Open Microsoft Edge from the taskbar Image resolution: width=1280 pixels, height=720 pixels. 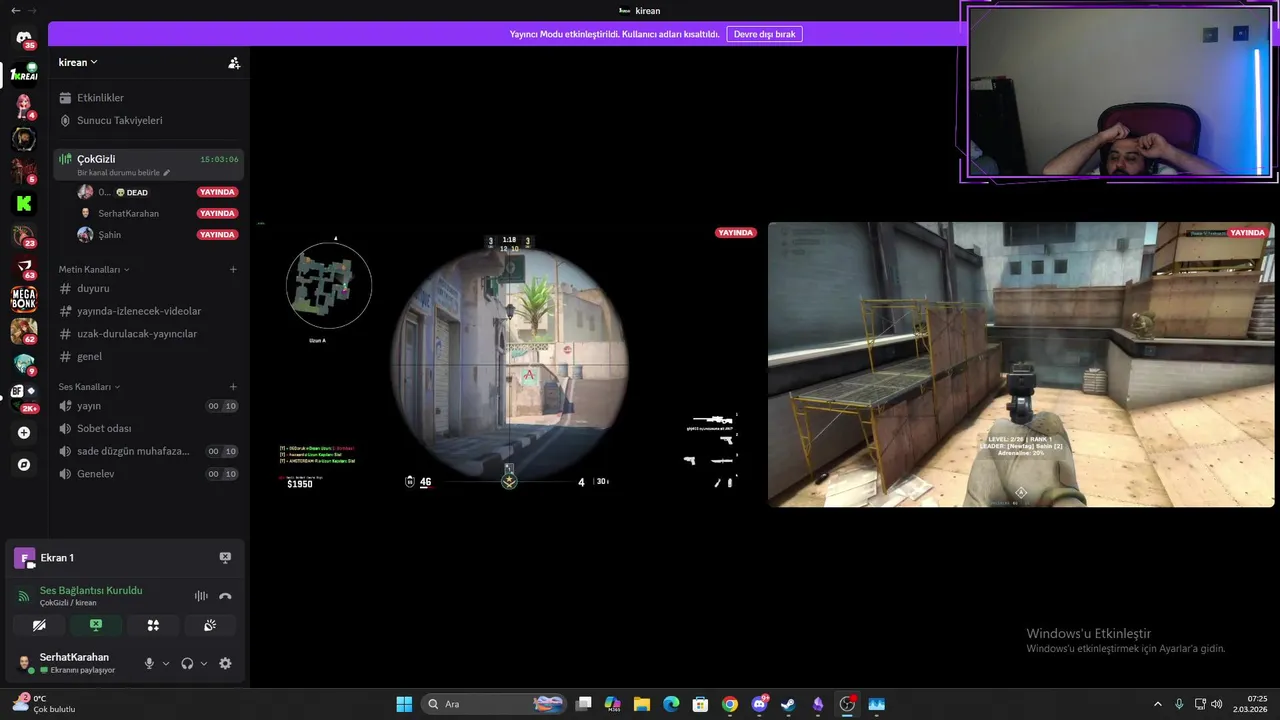(x=671, y=704)
